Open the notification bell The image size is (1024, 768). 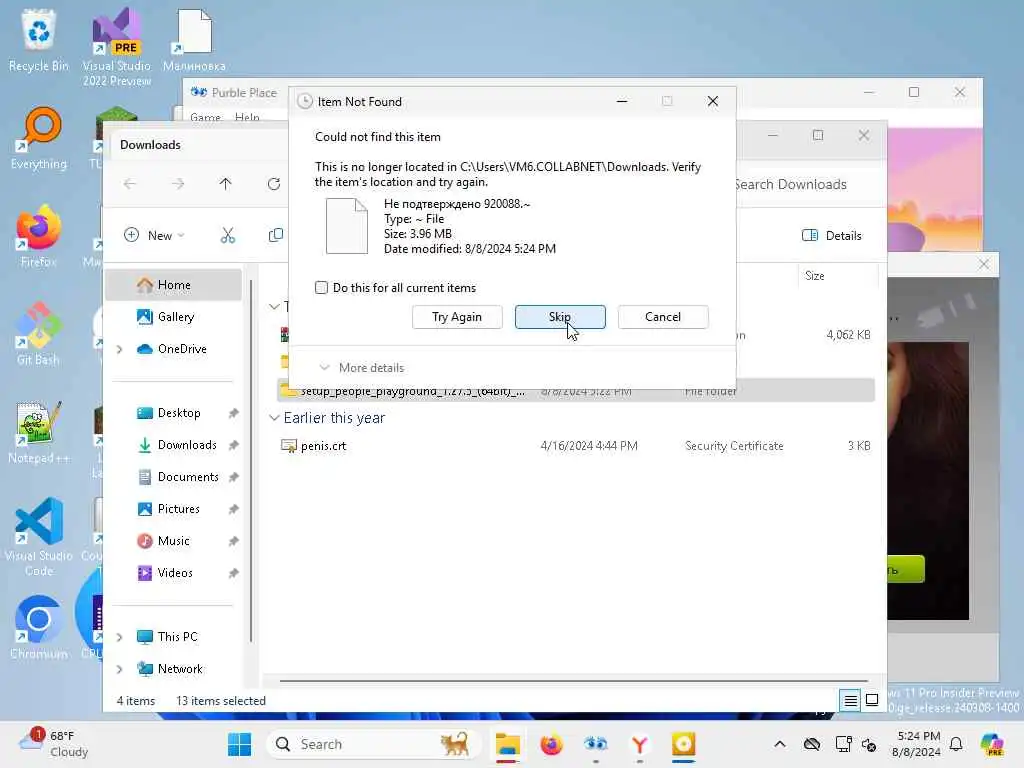(956, 744)
